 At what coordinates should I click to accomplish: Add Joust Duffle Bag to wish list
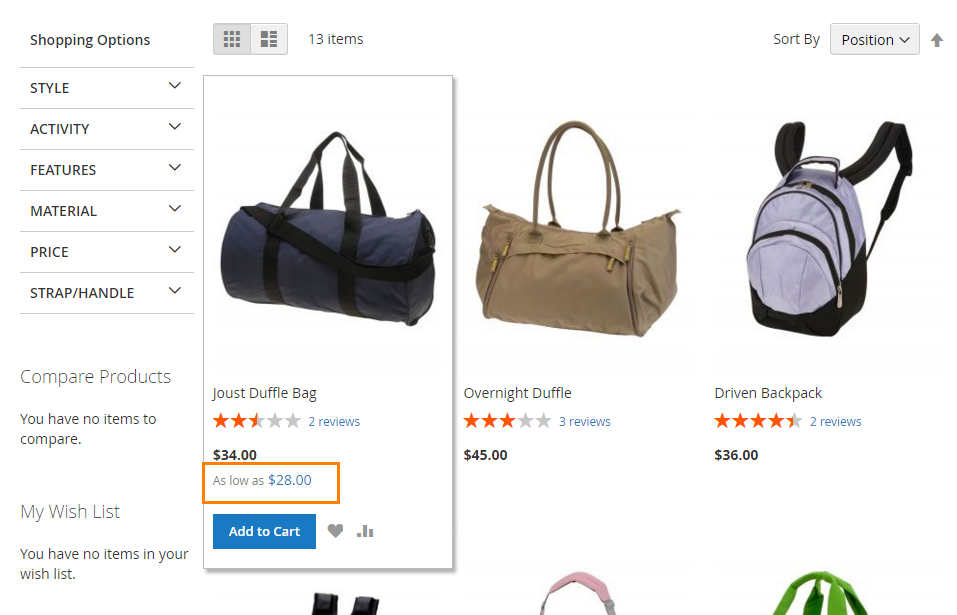335,531
